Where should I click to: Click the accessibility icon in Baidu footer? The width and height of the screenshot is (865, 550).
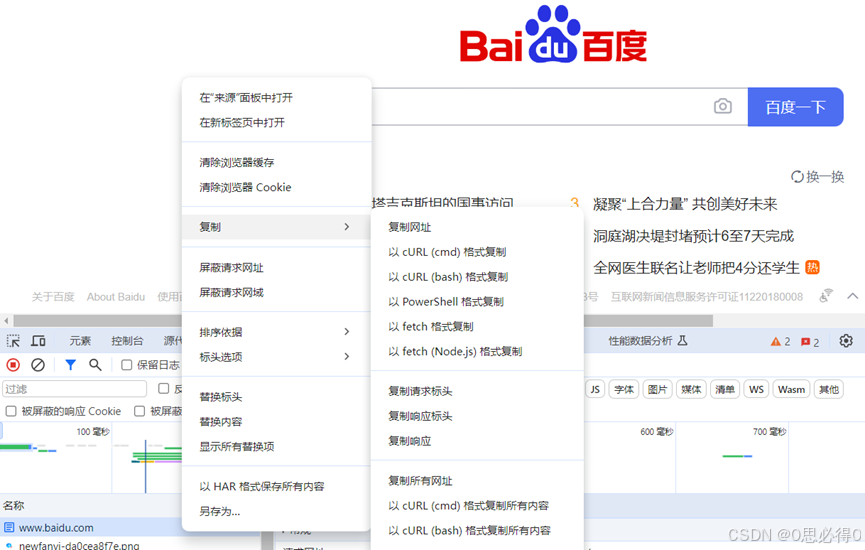click(826, 296)
